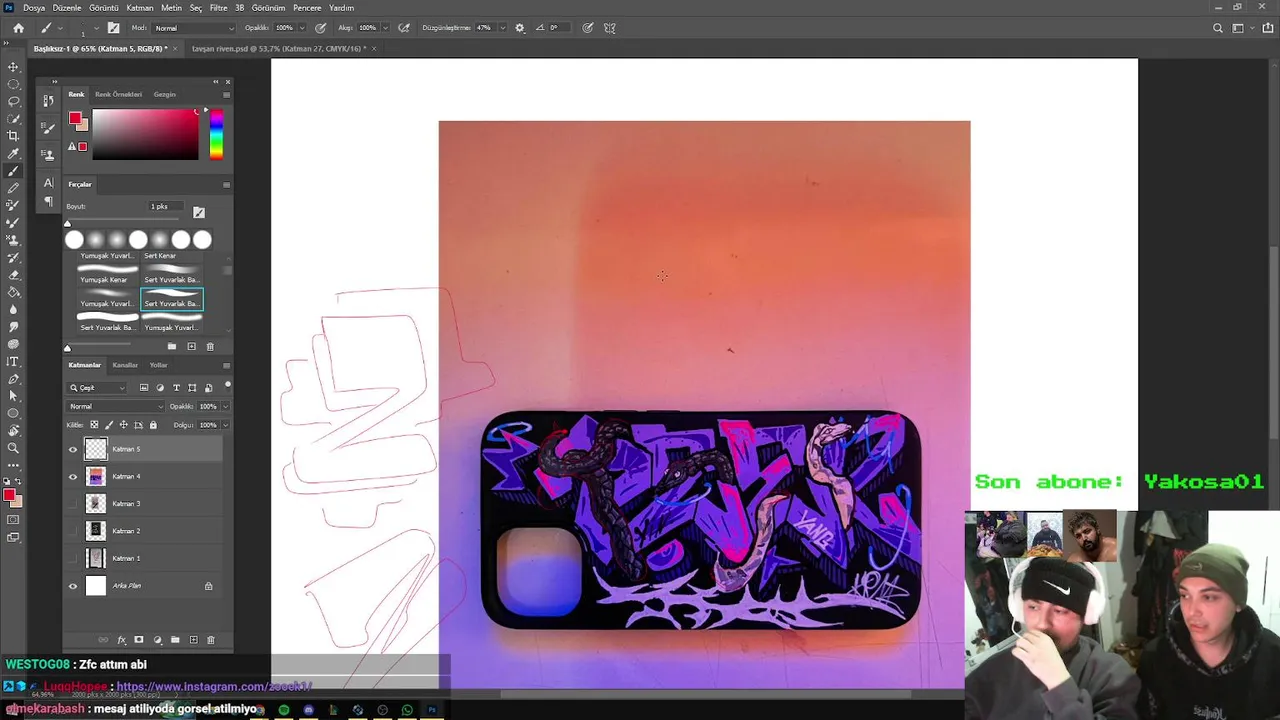Toggle lock all padlock in Kilitle row
1280x720 pixels.
pyautogui.click(x=153, y=425)
